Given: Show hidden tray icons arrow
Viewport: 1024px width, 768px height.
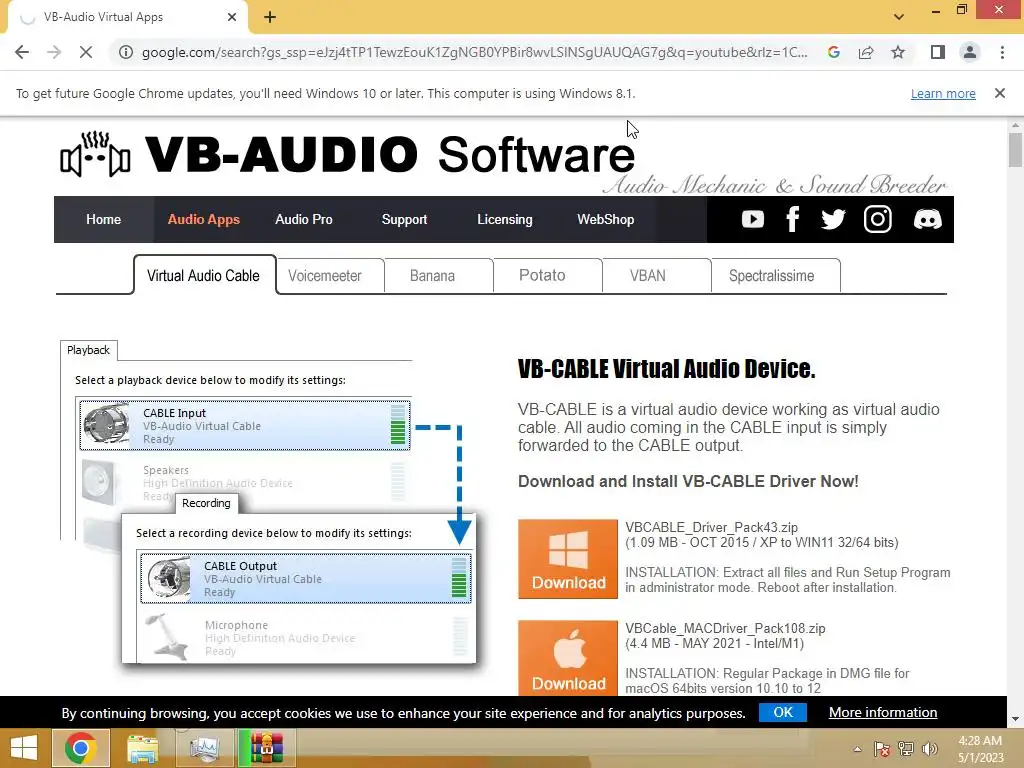Looking at the screenshot, I should click(x=857, y=749).
